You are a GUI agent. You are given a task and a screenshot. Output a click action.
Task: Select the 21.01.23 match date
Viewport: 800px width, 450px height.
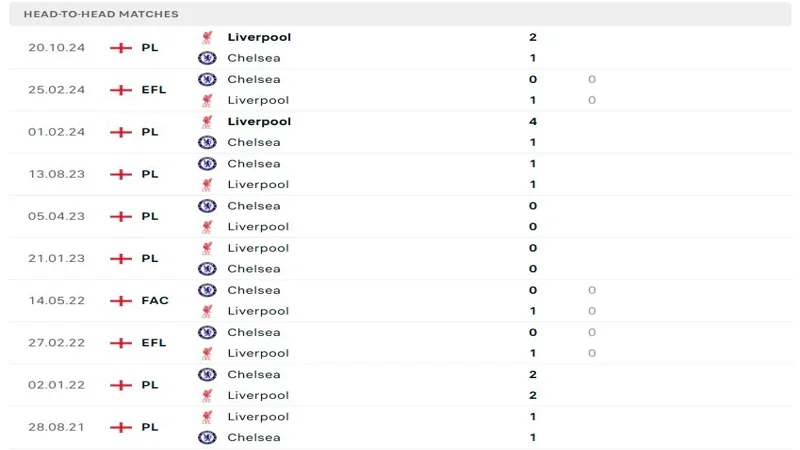(x=56, y=258)
